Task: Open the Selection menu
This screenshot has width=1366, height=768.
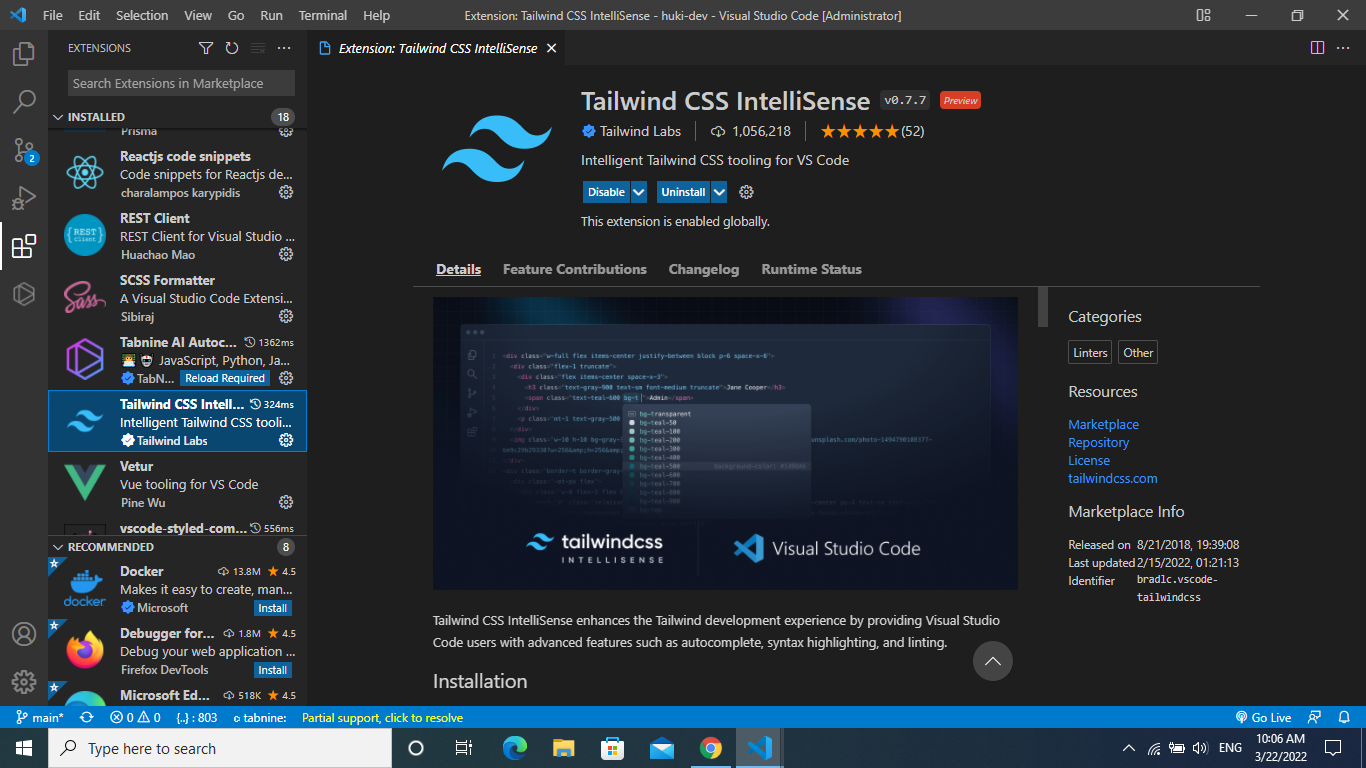Action: pos(142,15)
